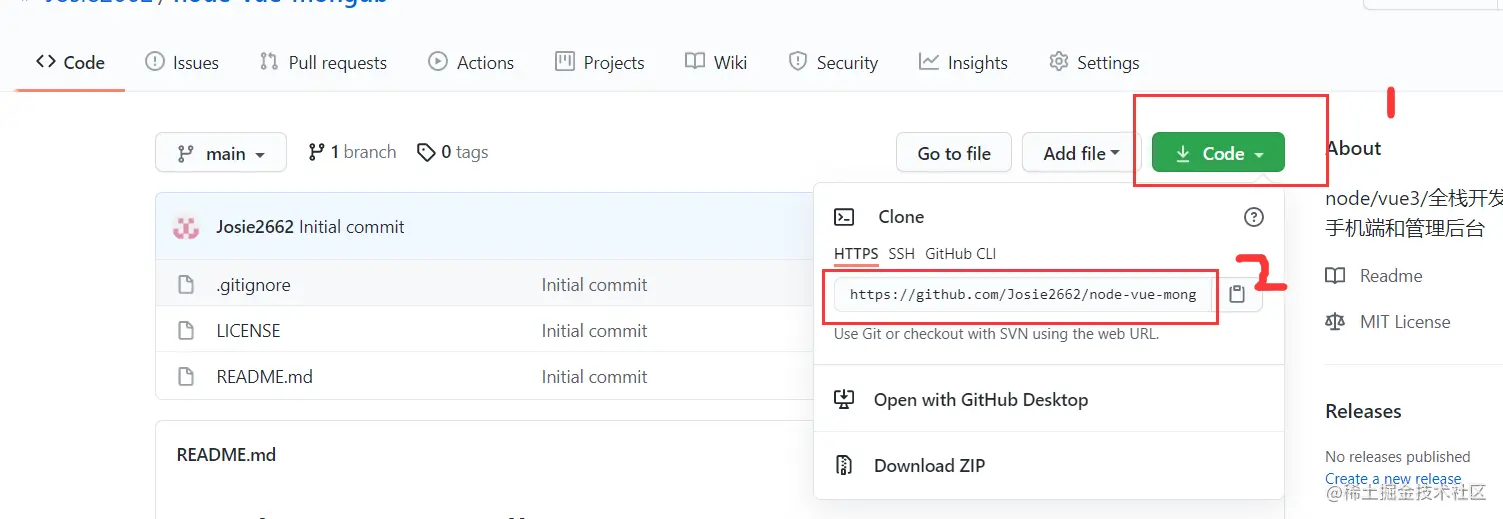1503x519 pixels.
Task: Open the Wiki tab
Action: pos(716,62)
